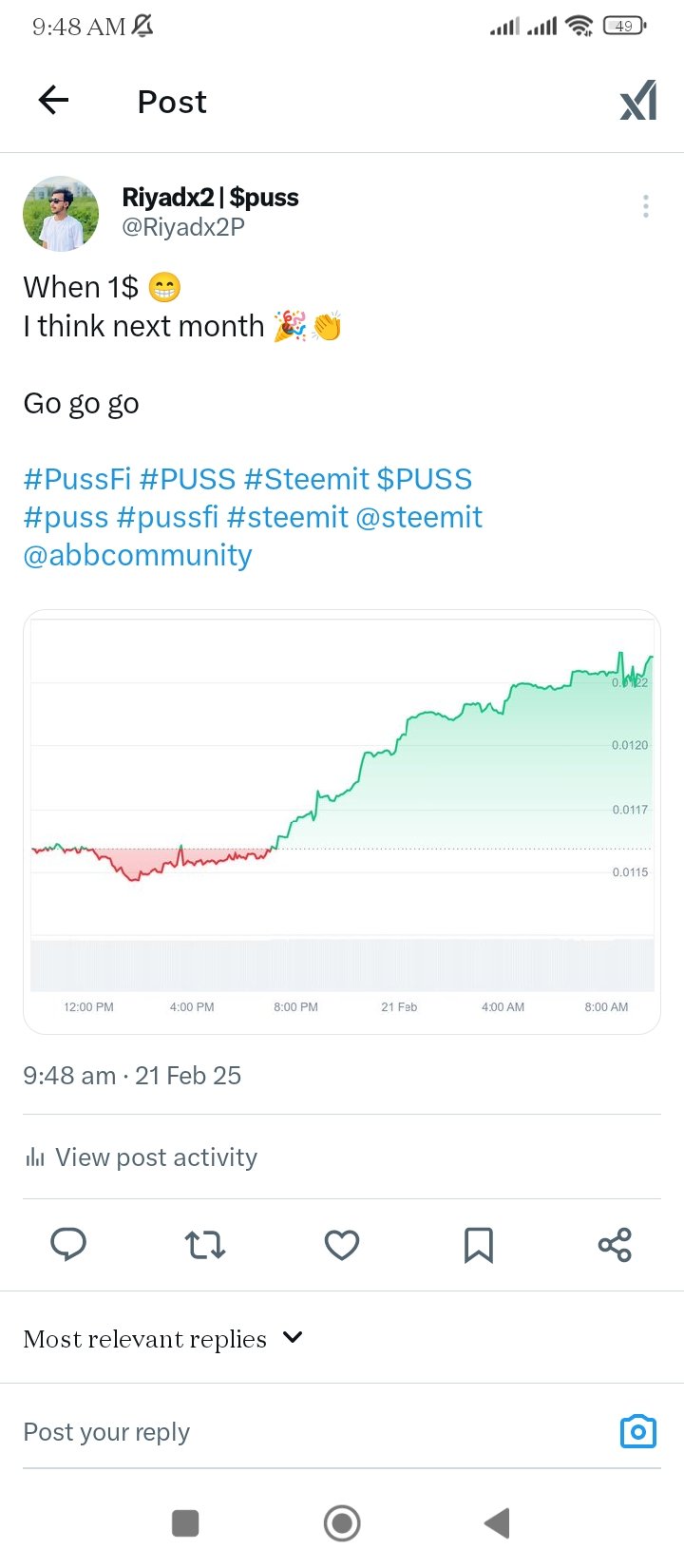Attach photo using the camera icon
Screen dimensions: 684x1568
click(x=638, y=1431)
